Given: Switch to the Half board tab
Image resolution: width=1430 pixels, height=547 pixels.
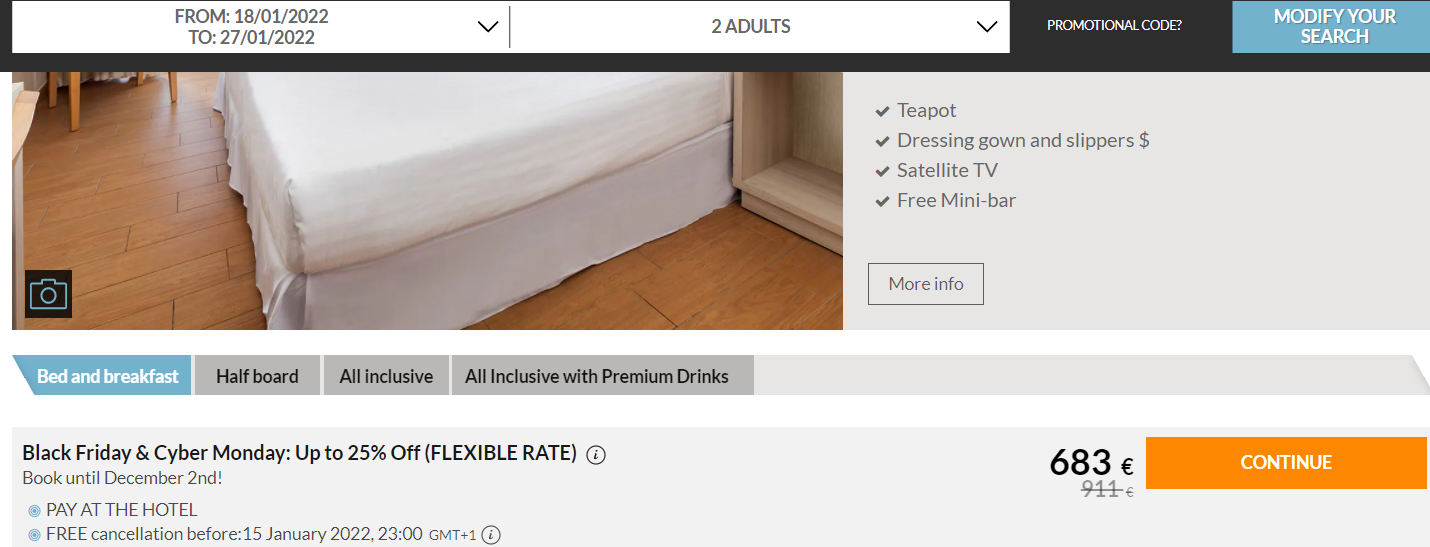Looking at the screenshot, I should 257,376.
